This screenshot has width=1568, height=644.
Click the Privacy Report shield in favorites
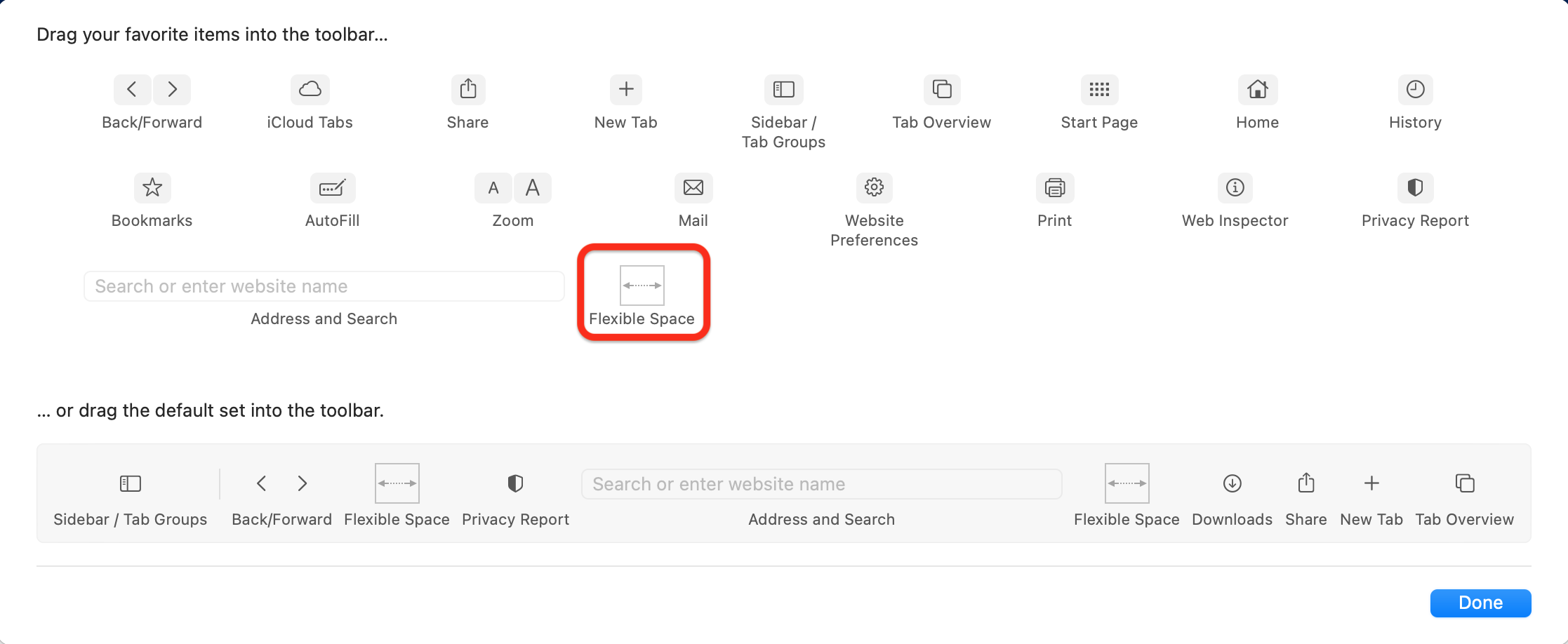[1415, 187]
